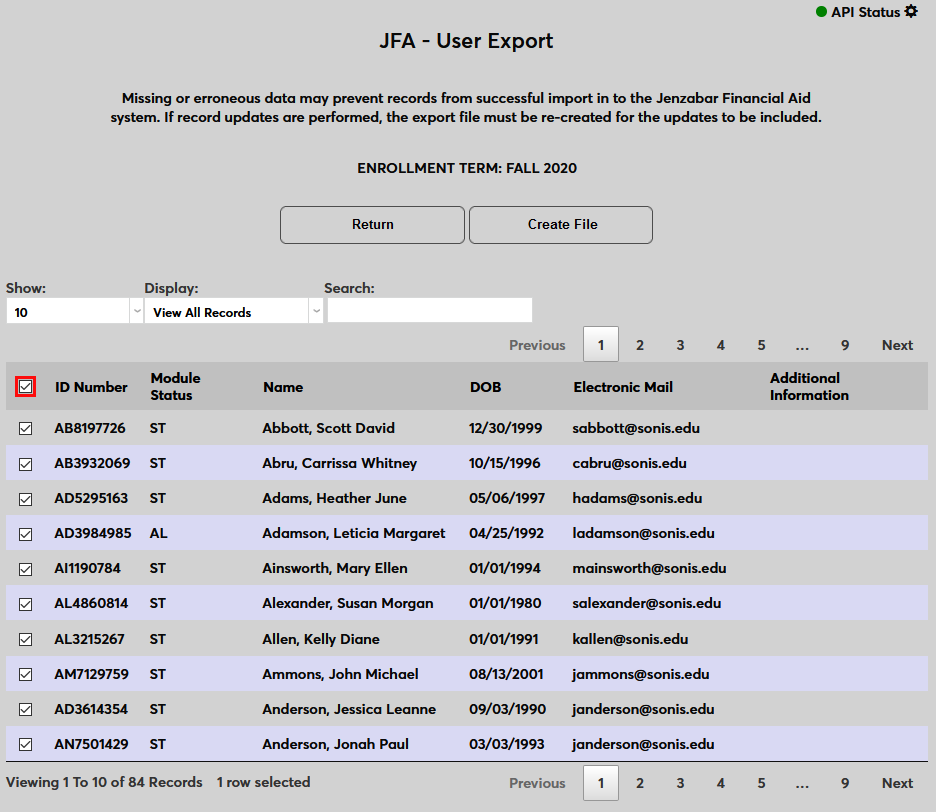Sort by Electronic Mail column header
Viewport: 936px width, 812px height.
pos(623,387)
